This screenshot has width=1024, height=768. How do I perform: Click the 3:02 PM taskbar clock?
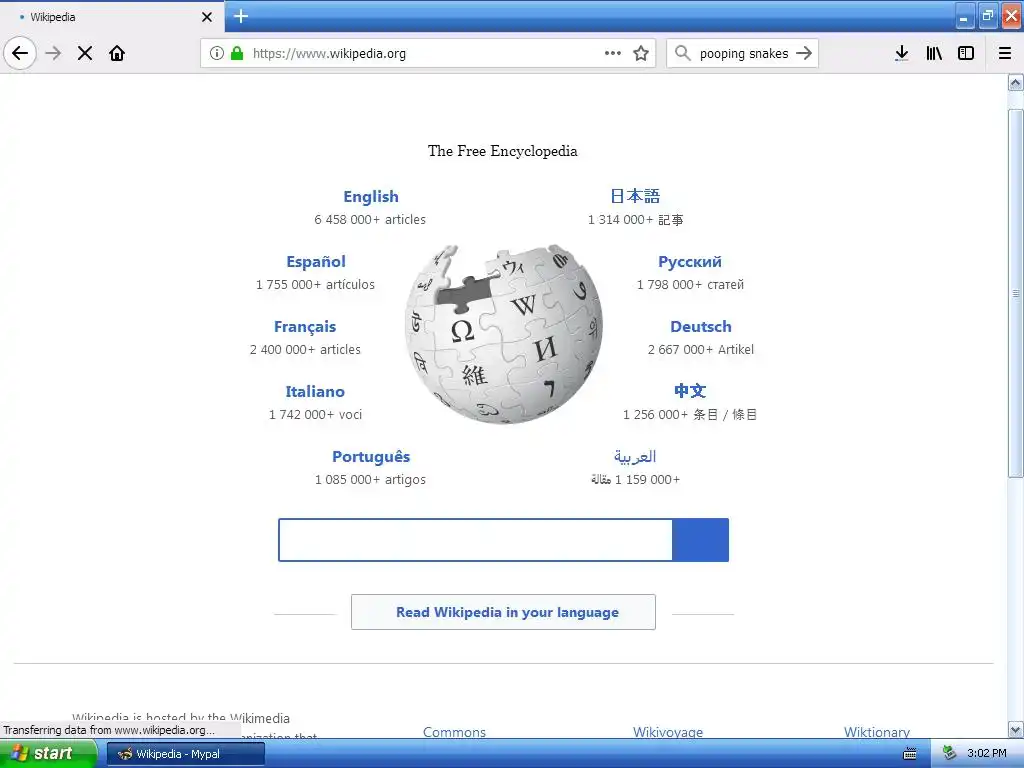(x=987, y=754)
